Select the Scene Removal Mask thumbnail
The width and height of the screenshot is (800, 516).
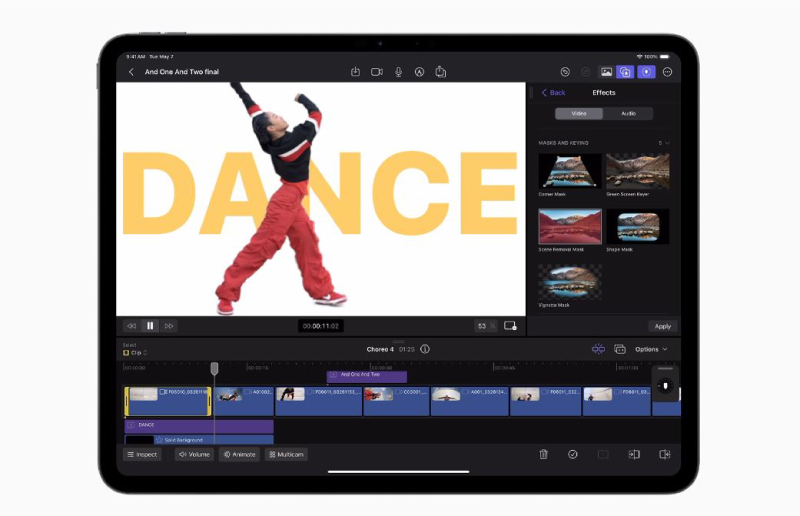coord(570,227)
